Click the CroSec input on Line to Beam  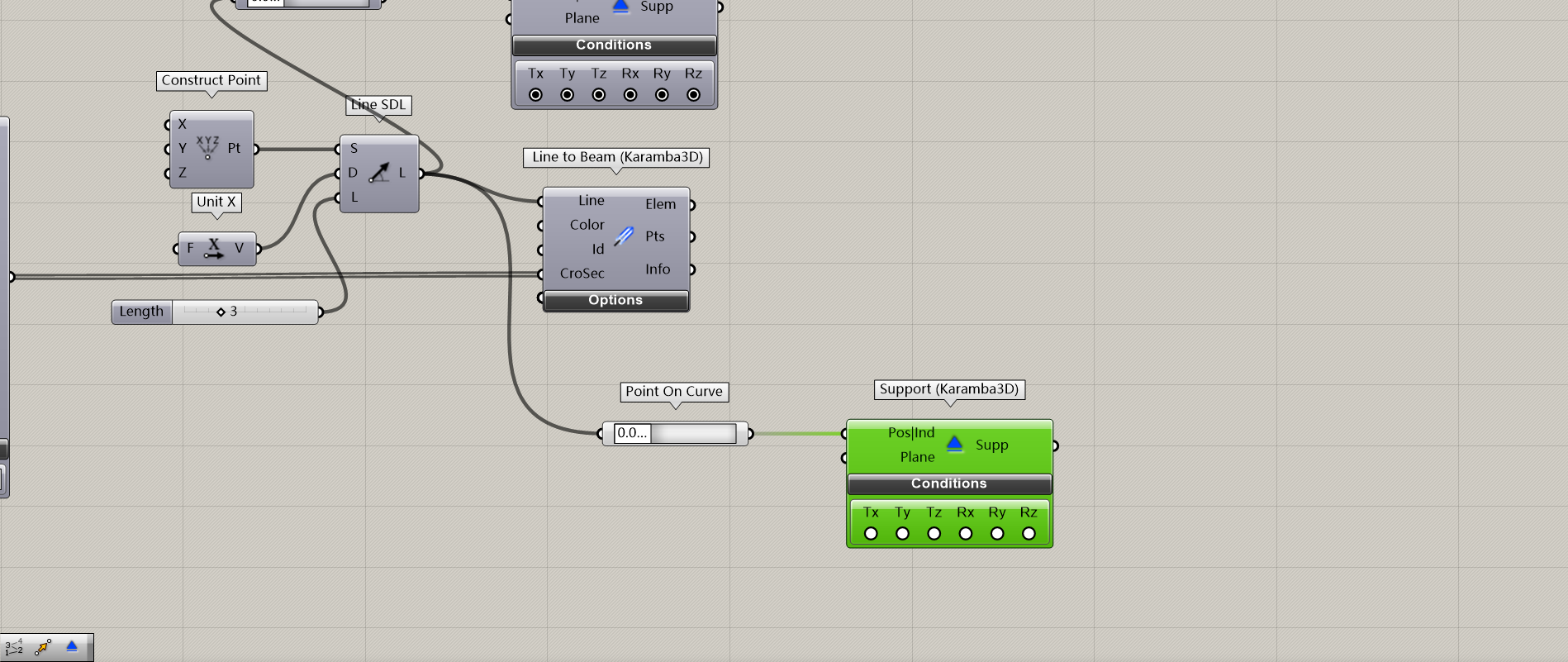[582, 274]
